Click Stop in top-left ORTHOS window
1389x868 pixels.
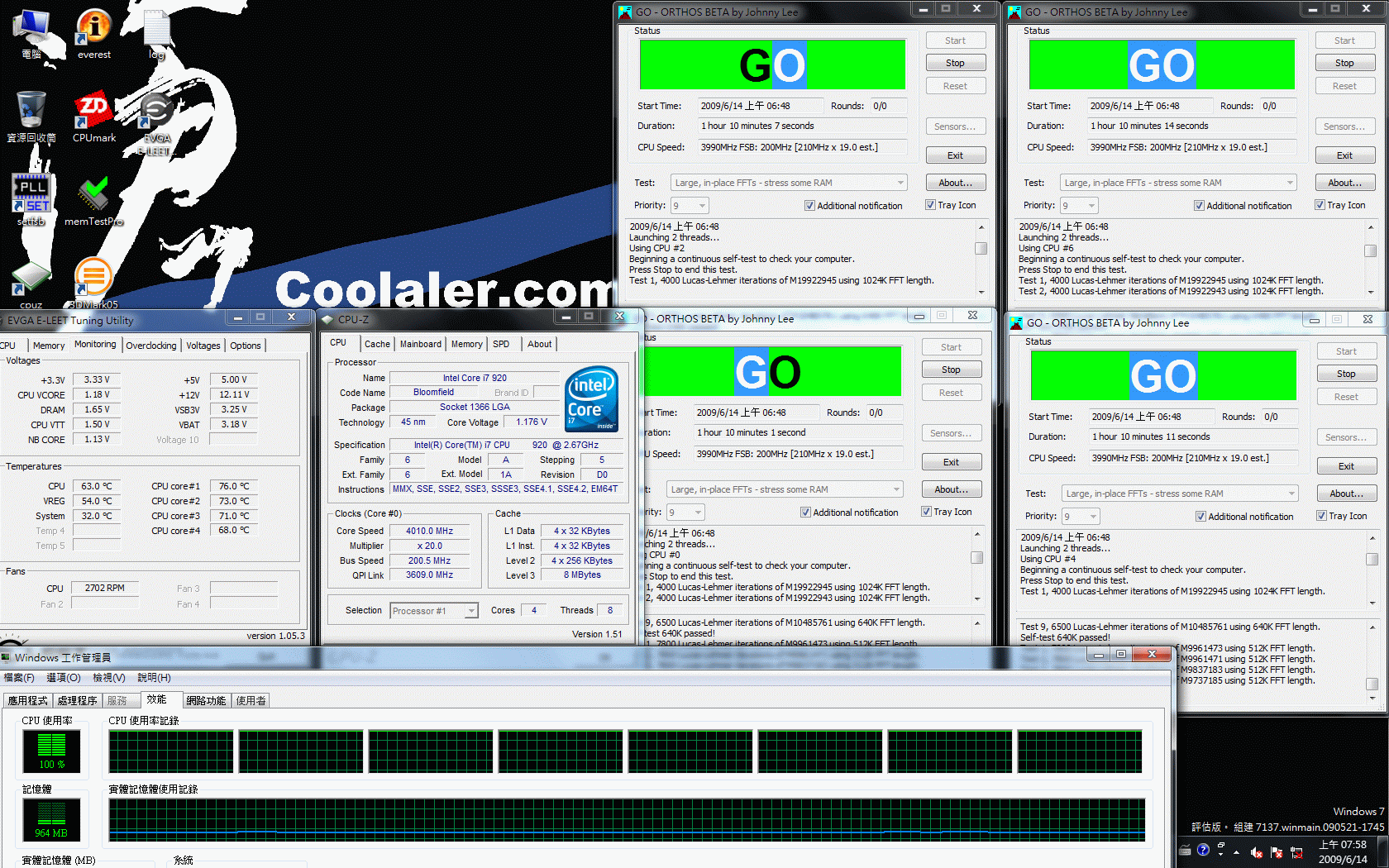coord(955,63)
